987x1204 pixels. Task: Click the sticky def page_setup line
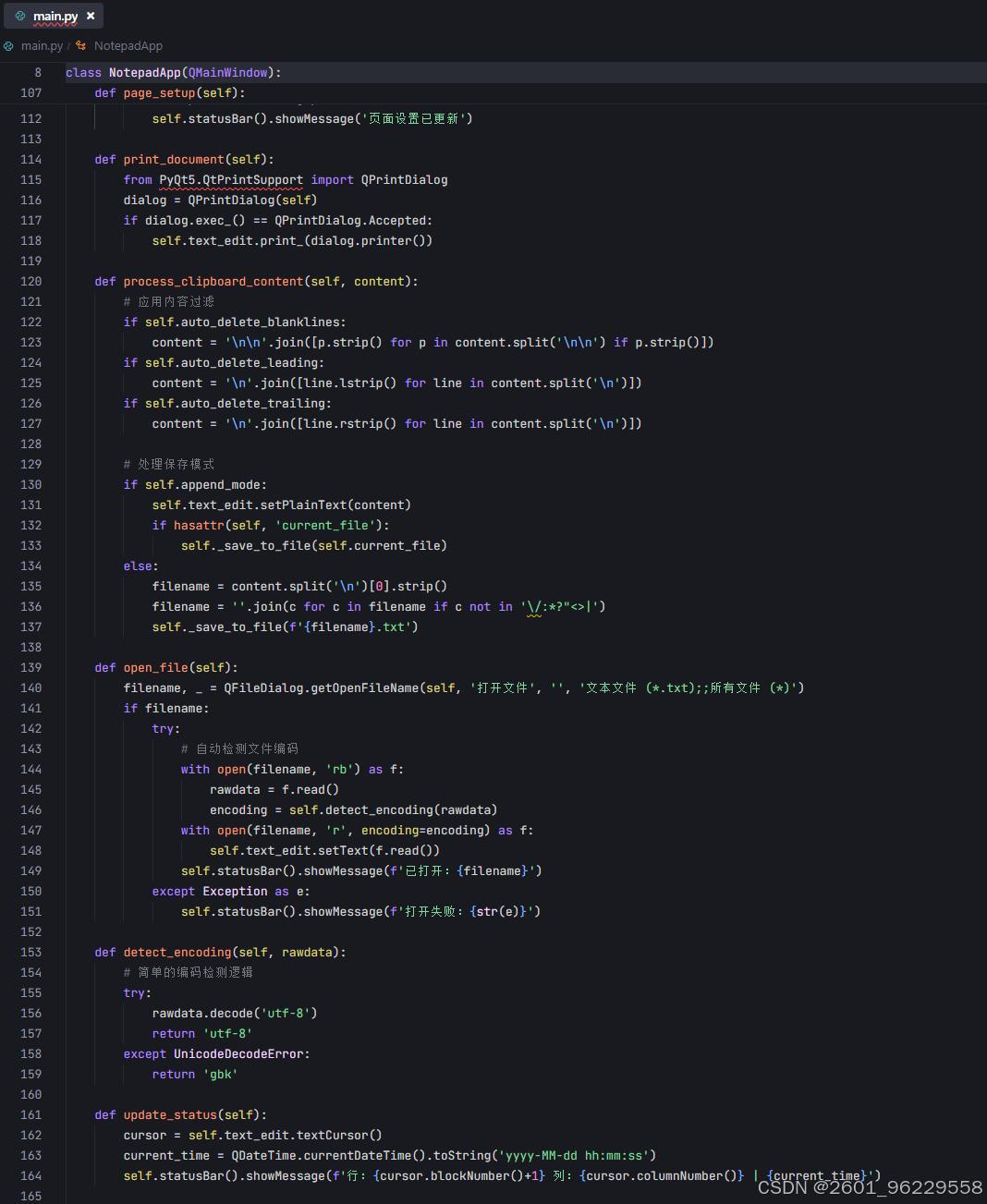click(493, 92)
